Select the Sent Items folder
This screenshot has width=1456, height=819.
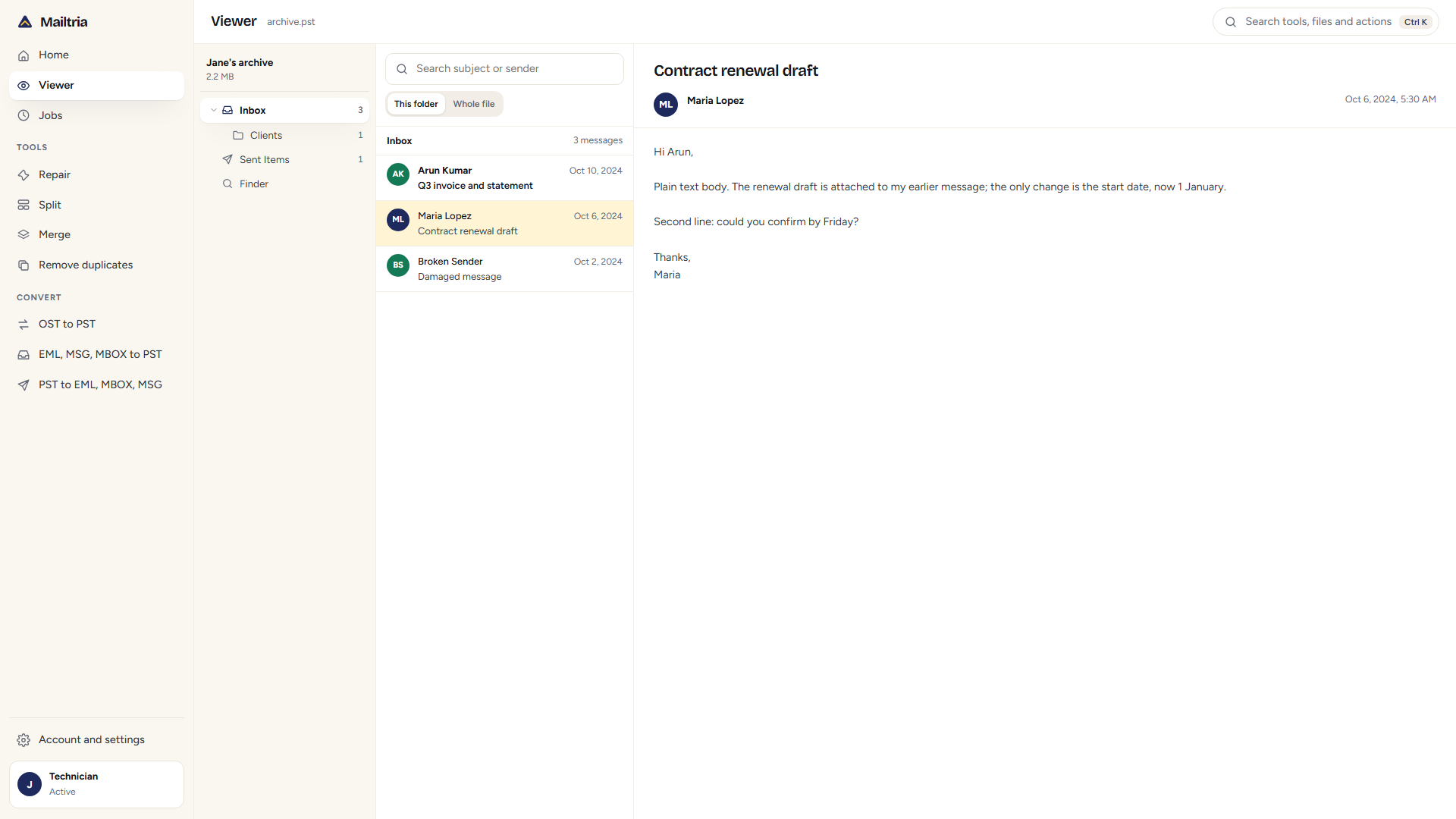pyautogui.click(x=284, y=160)
